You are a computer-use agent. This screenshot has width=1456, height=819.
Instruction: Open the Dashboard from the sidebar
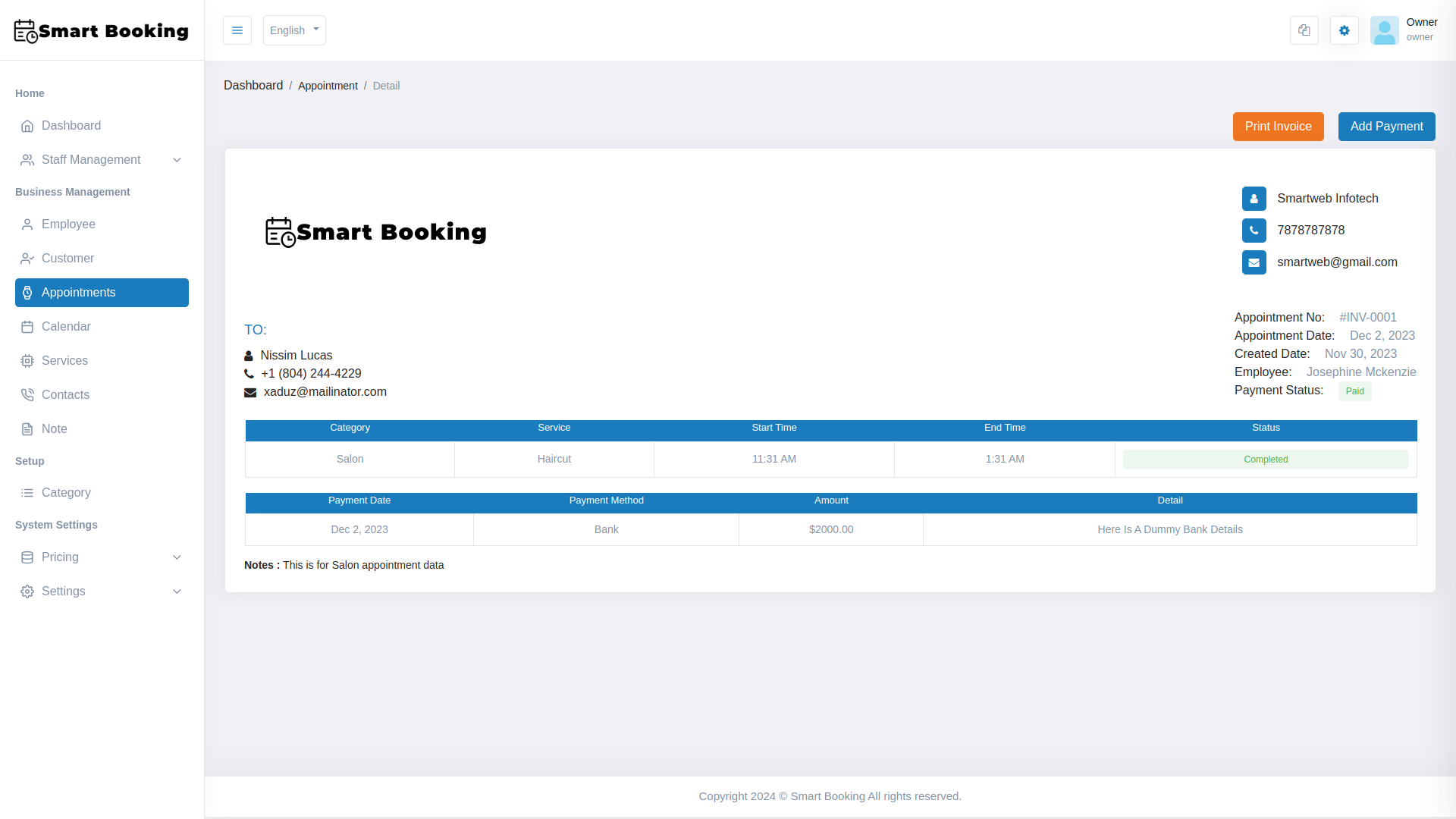tap(71, 126)
